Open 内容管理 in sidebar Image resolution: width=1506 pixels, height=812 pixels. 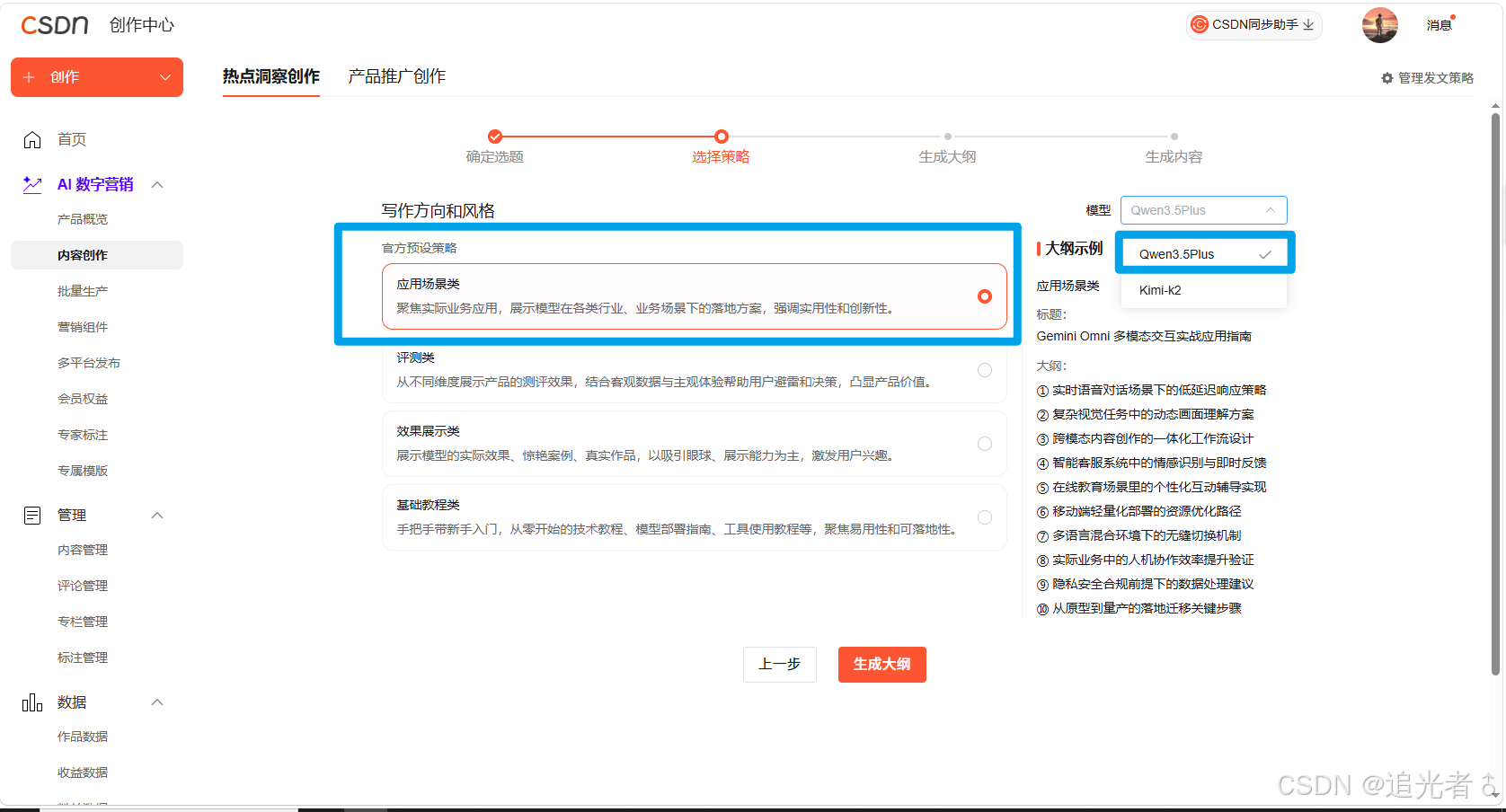(83, 550)
